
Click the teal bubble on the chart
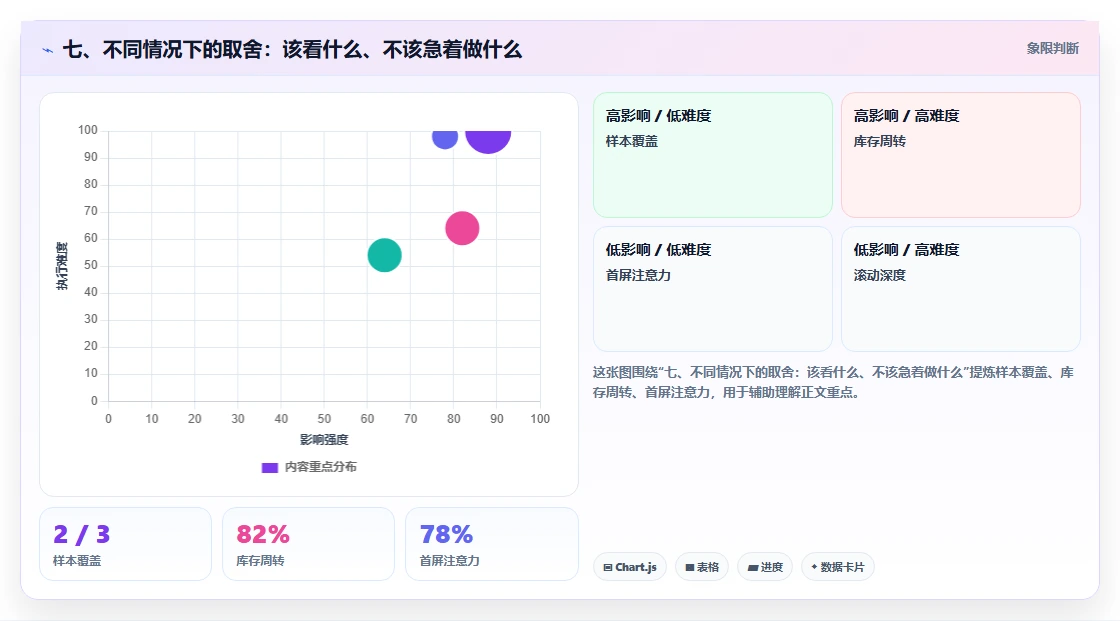(x=384, y=255)
